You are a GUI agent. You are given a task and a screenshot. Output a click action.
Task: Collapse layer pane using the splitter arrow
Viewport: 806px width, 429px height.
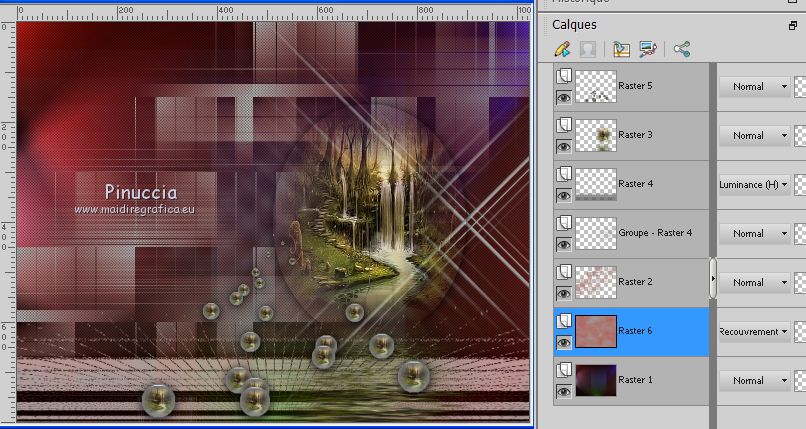pos(713,278)
